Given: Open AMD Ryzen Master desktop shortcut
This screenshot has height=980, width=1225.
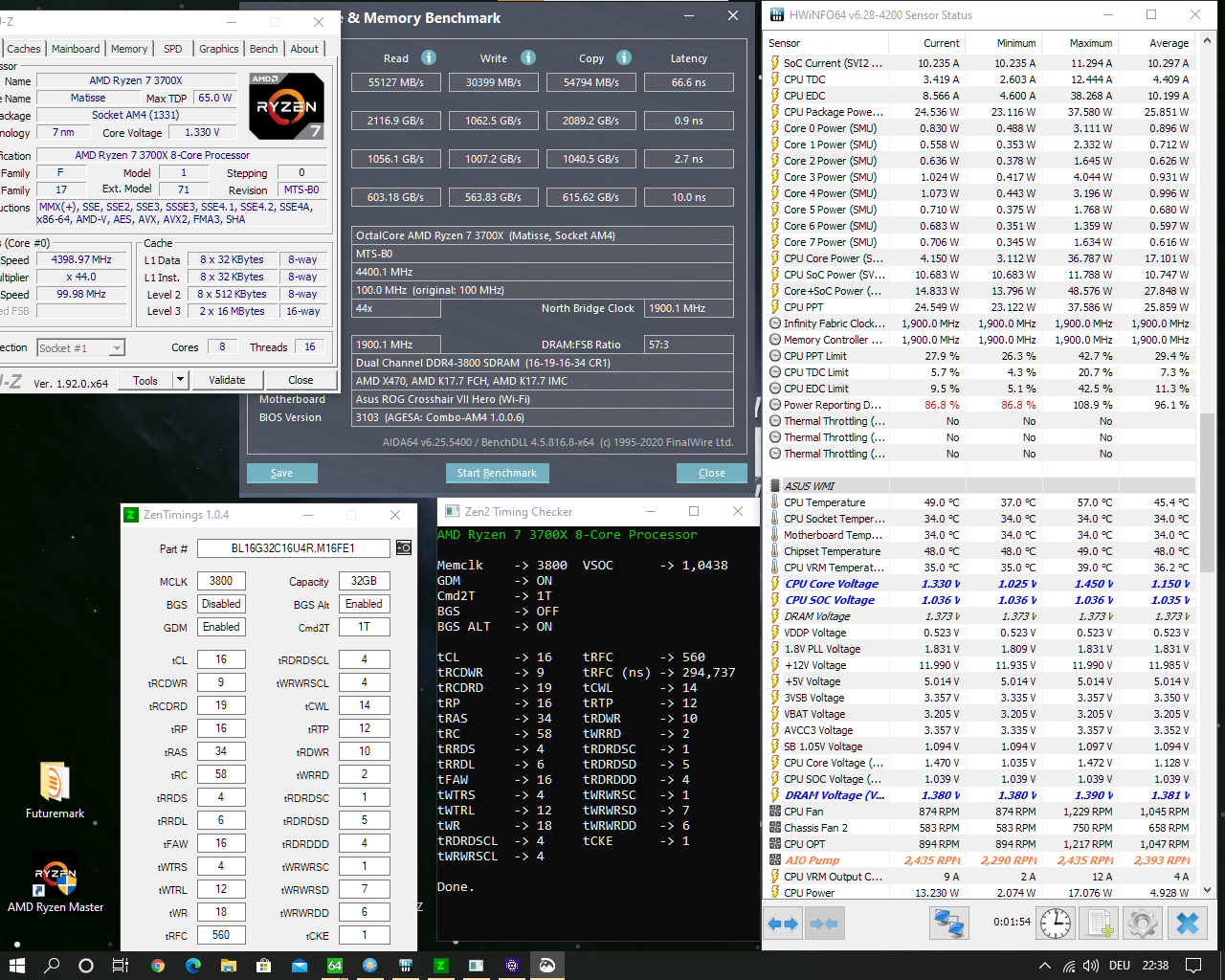Looking at the screenshot, I should pos(56,882).
